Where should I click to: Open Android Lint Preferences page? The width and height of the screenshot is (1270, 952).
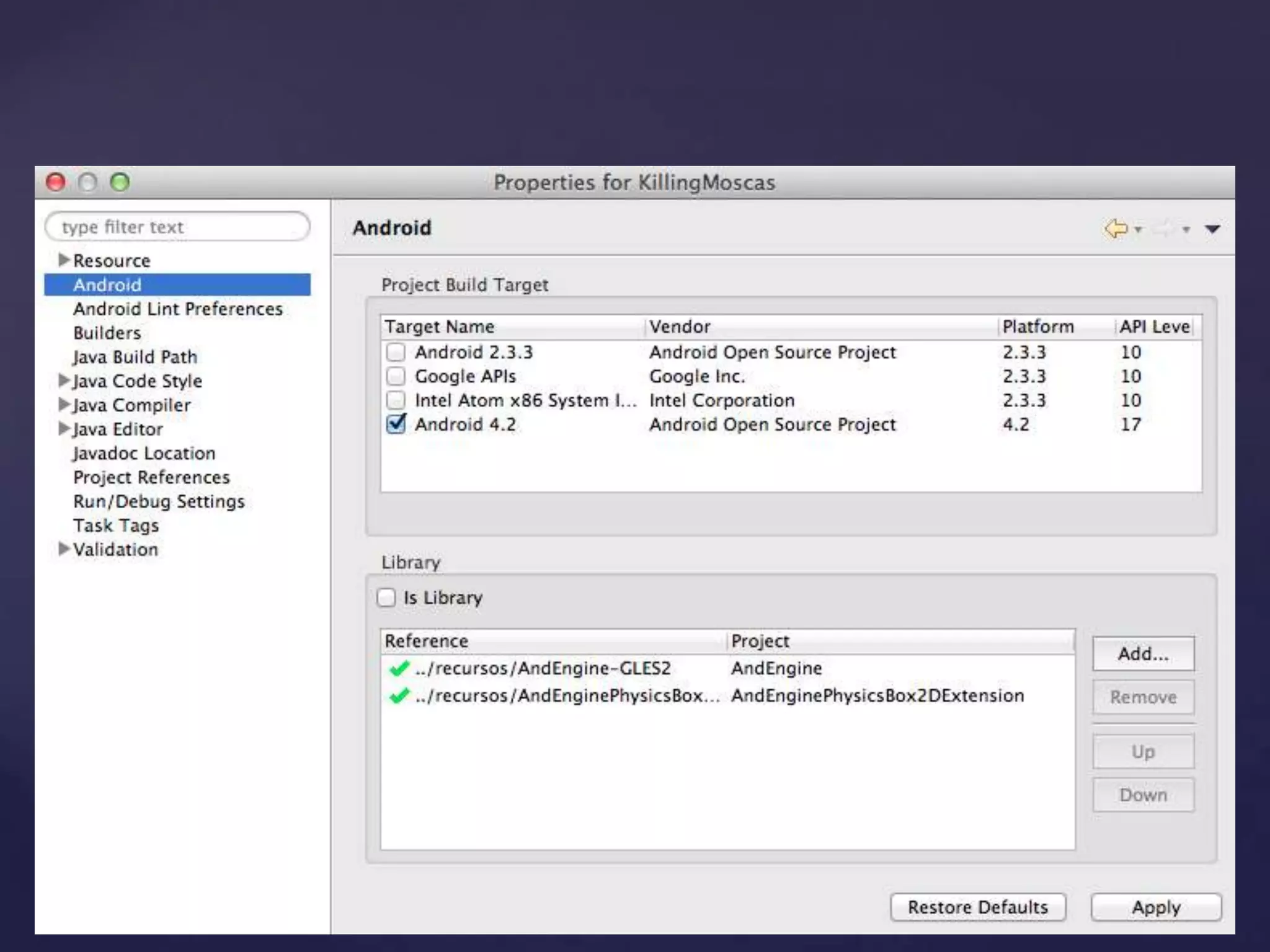[x=177, y=309]
